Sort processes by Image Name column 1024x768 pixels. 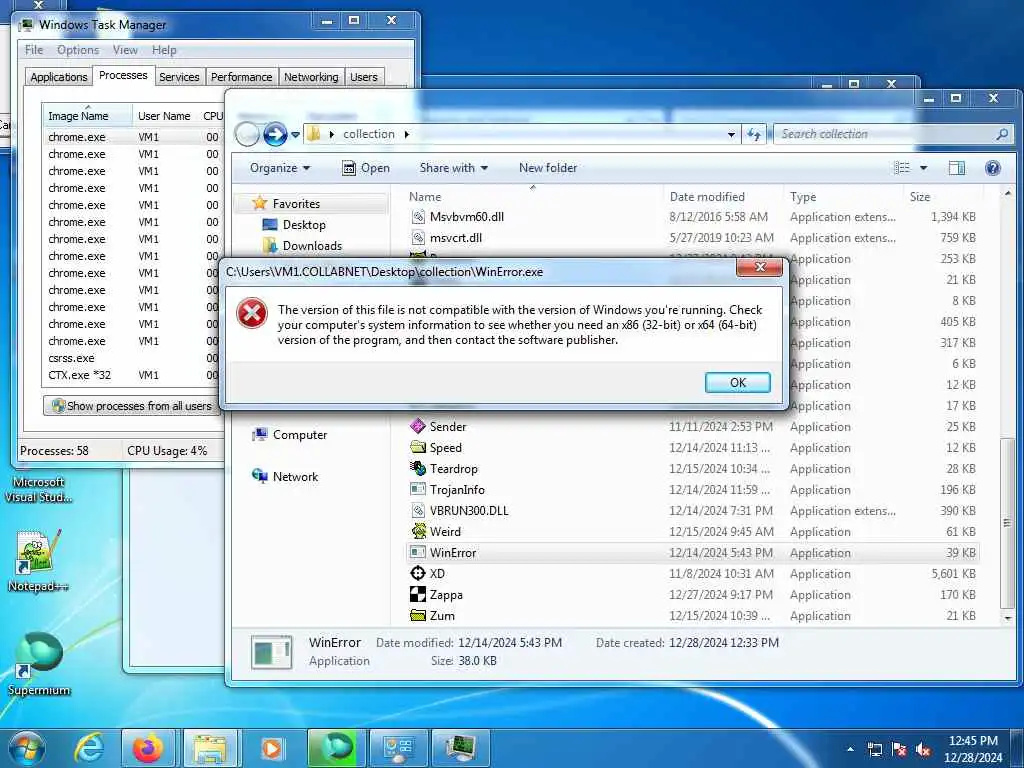point(87,116)
